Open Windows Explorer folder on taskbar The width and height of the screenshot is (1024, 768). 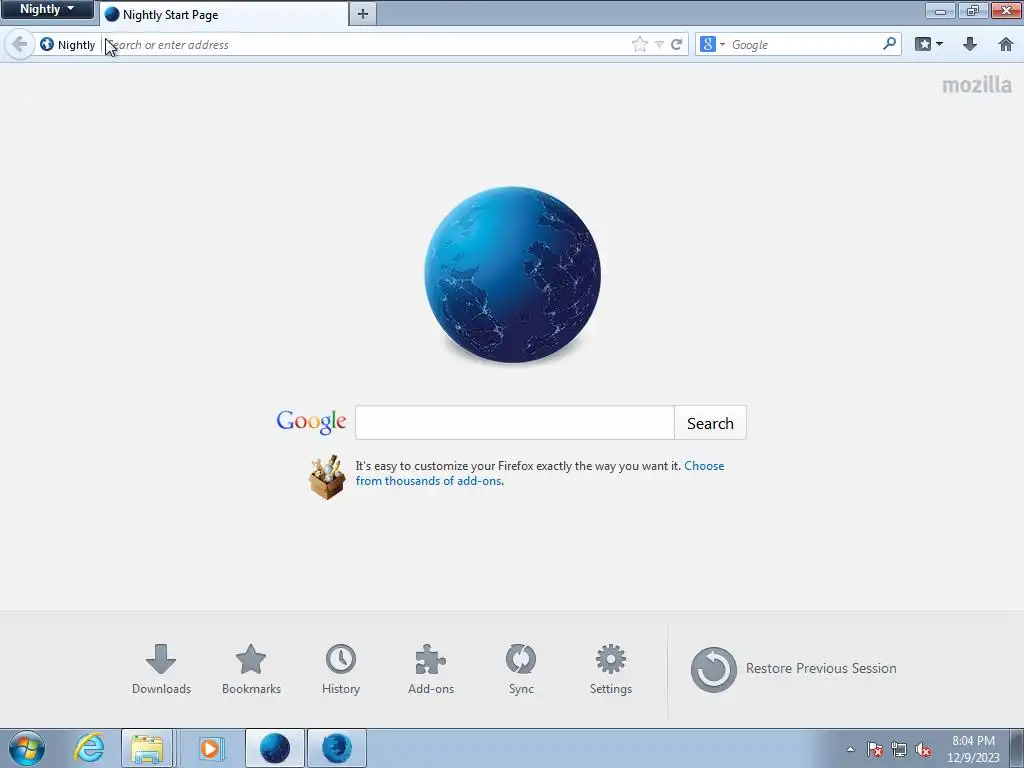click(x=147, y=748)
